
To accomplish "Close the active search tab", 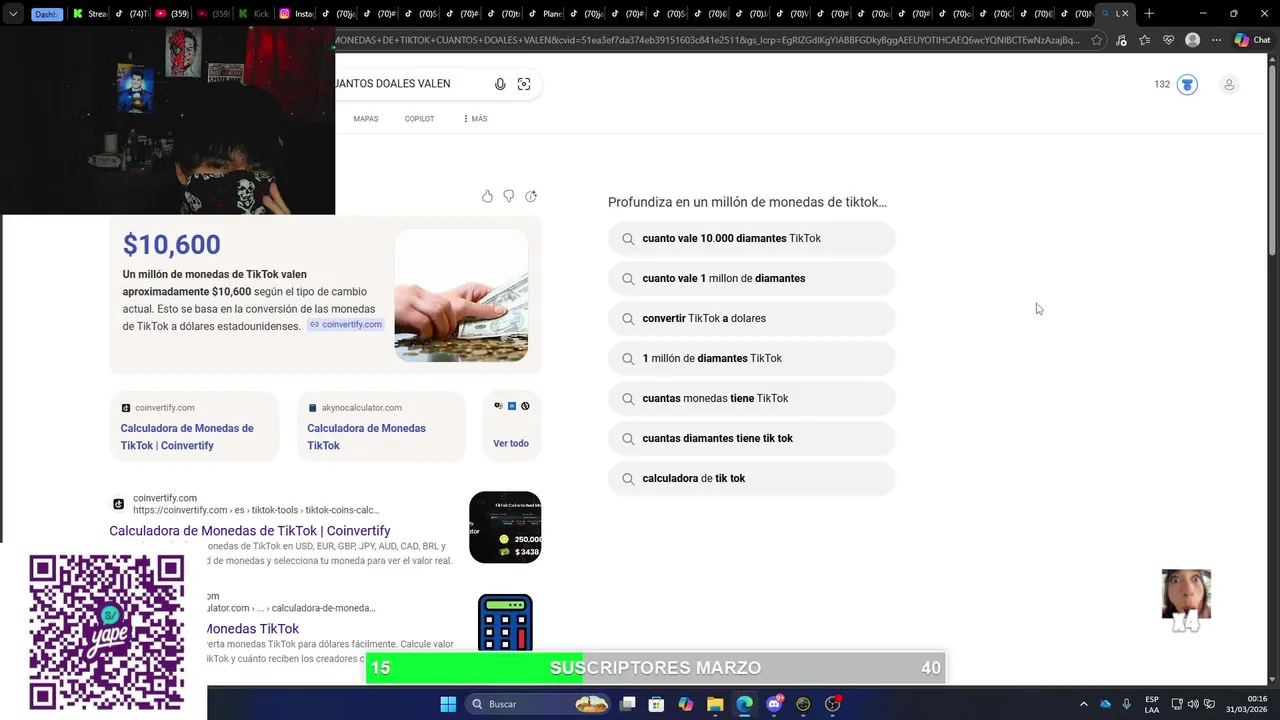I will [x=1124, y=14].
